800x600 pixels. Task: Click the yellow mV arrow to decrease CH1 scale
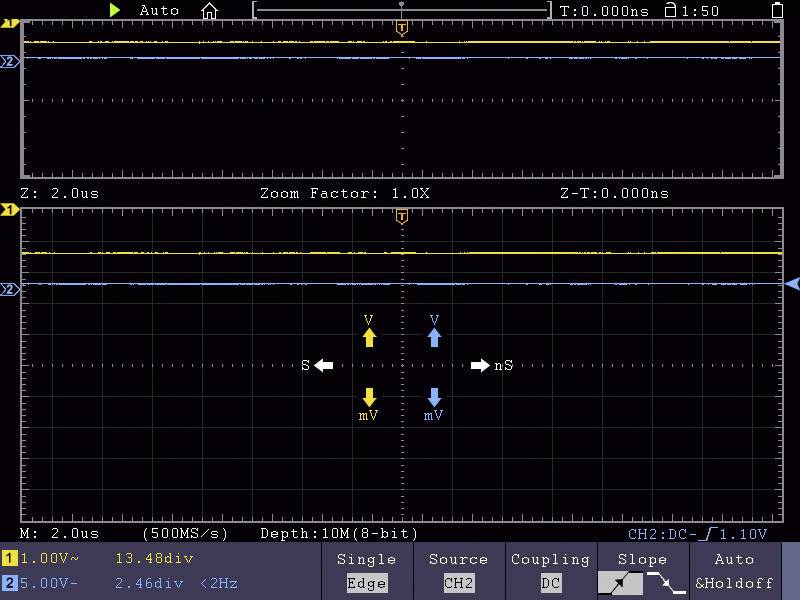click(x=369, y=398)
